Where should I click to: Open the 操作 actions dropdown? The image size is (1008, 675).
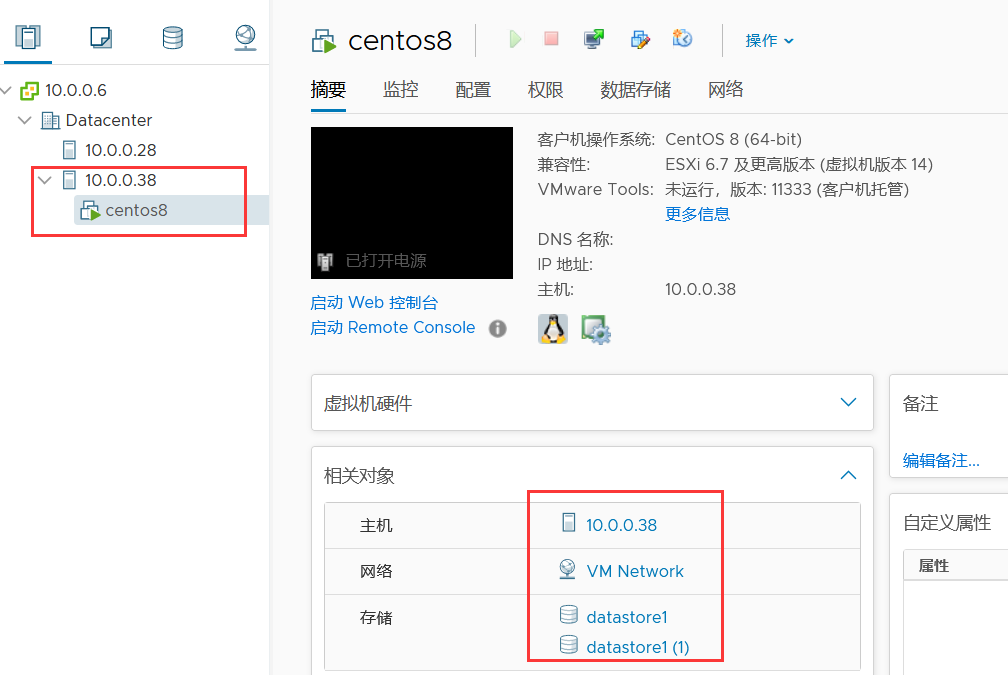pos(769,40)
